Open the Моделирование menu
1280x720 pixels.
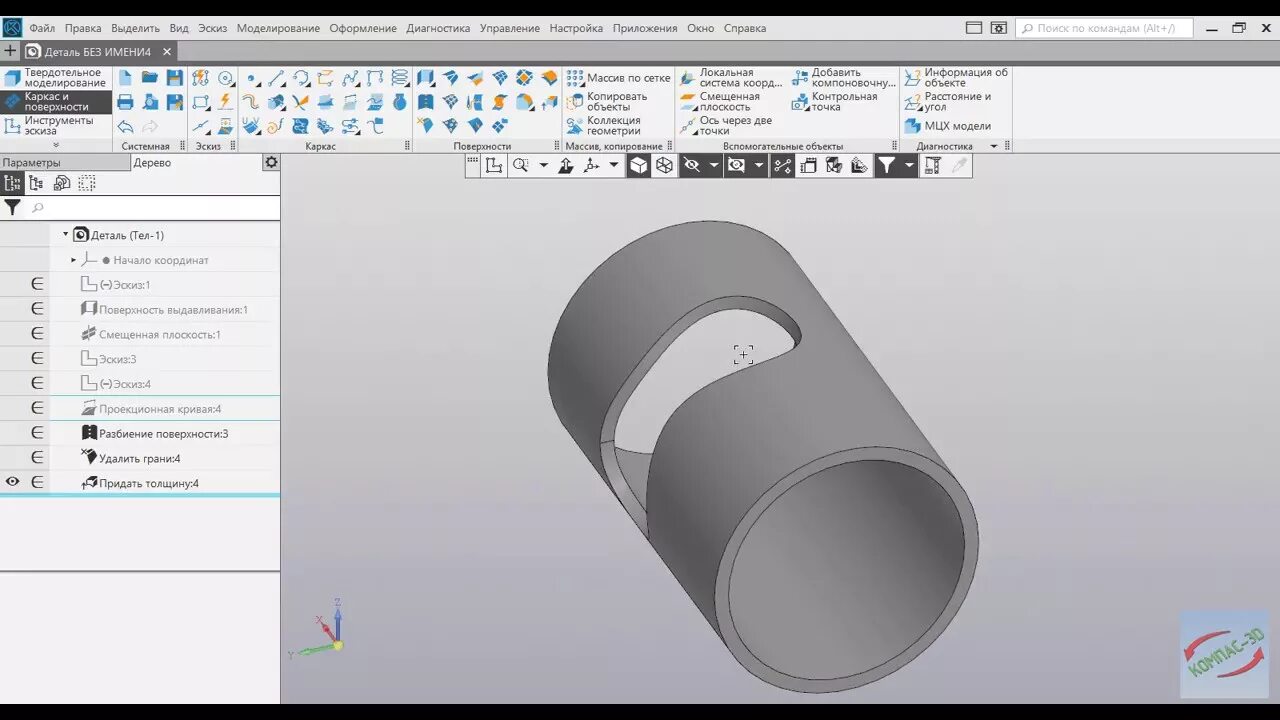278,28
